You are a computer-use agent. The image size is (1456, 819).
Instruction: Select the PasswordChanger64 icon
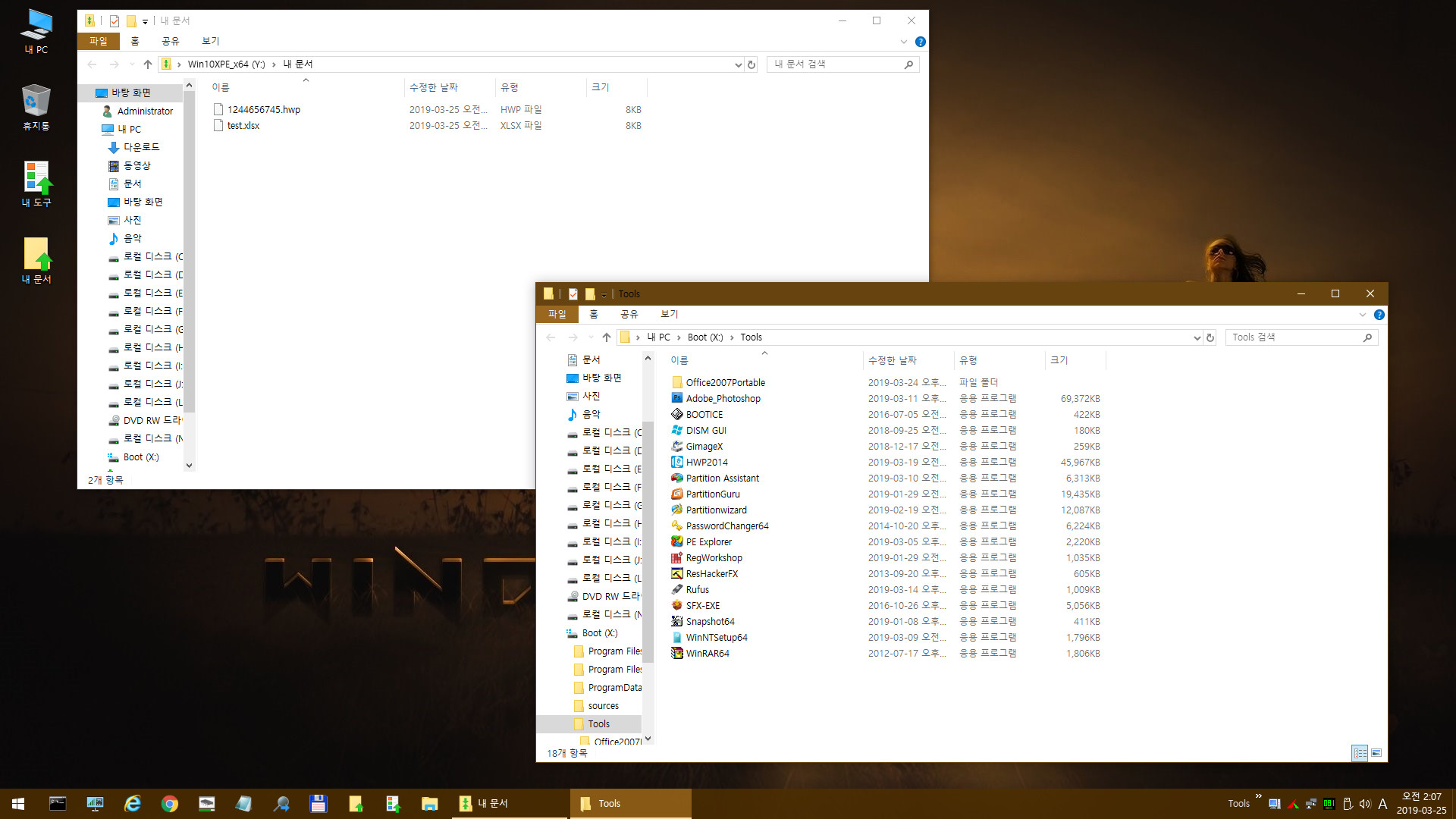[x=677, y=526]
